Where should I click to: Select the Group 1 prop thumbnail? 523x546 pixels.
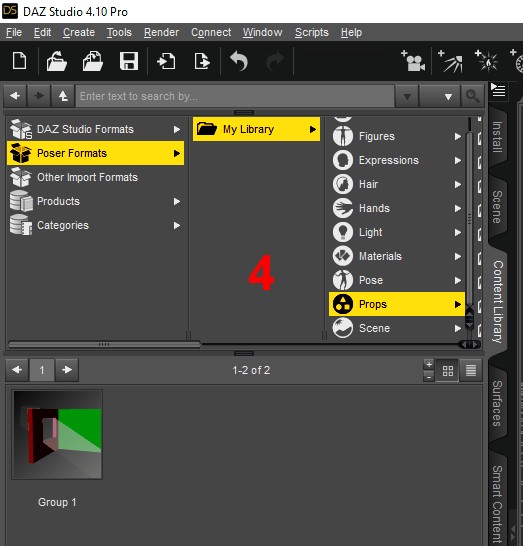click(57, 434)
